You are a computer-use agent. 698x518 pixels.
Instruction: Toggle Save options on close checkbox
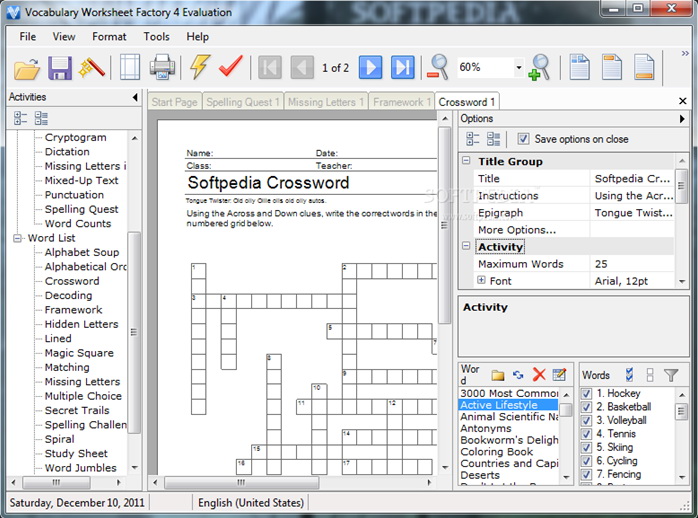(524, 139)
